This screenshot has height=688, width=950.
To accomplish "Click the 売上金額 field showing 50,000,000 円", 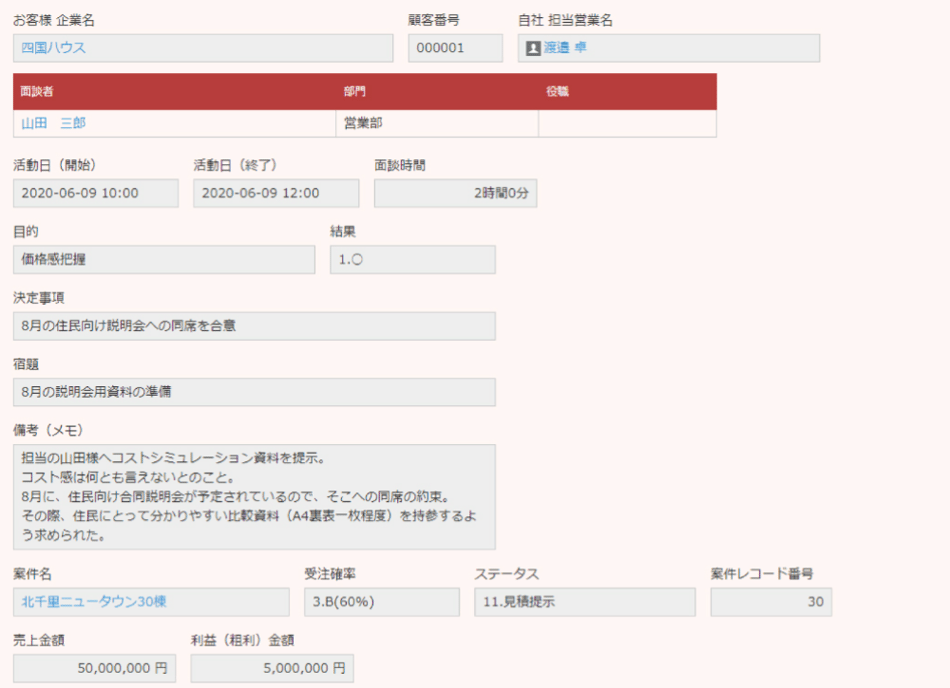I will (x=95, y=669).
